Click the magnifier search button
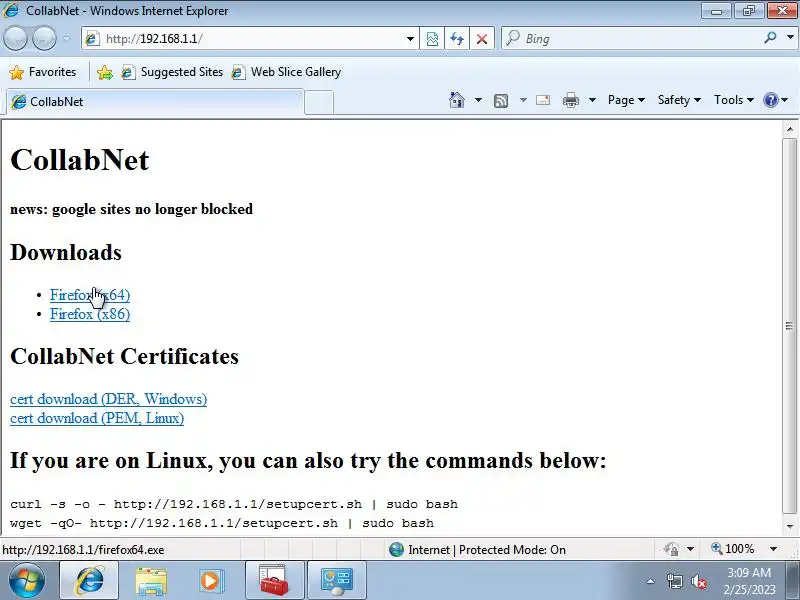800x600 pixels. pos(771,38)
